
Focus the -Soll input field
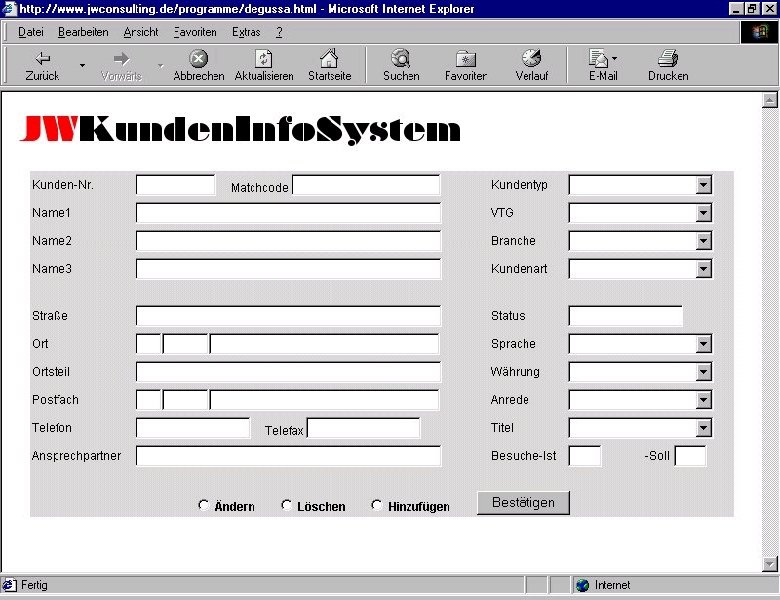(690, 456)
